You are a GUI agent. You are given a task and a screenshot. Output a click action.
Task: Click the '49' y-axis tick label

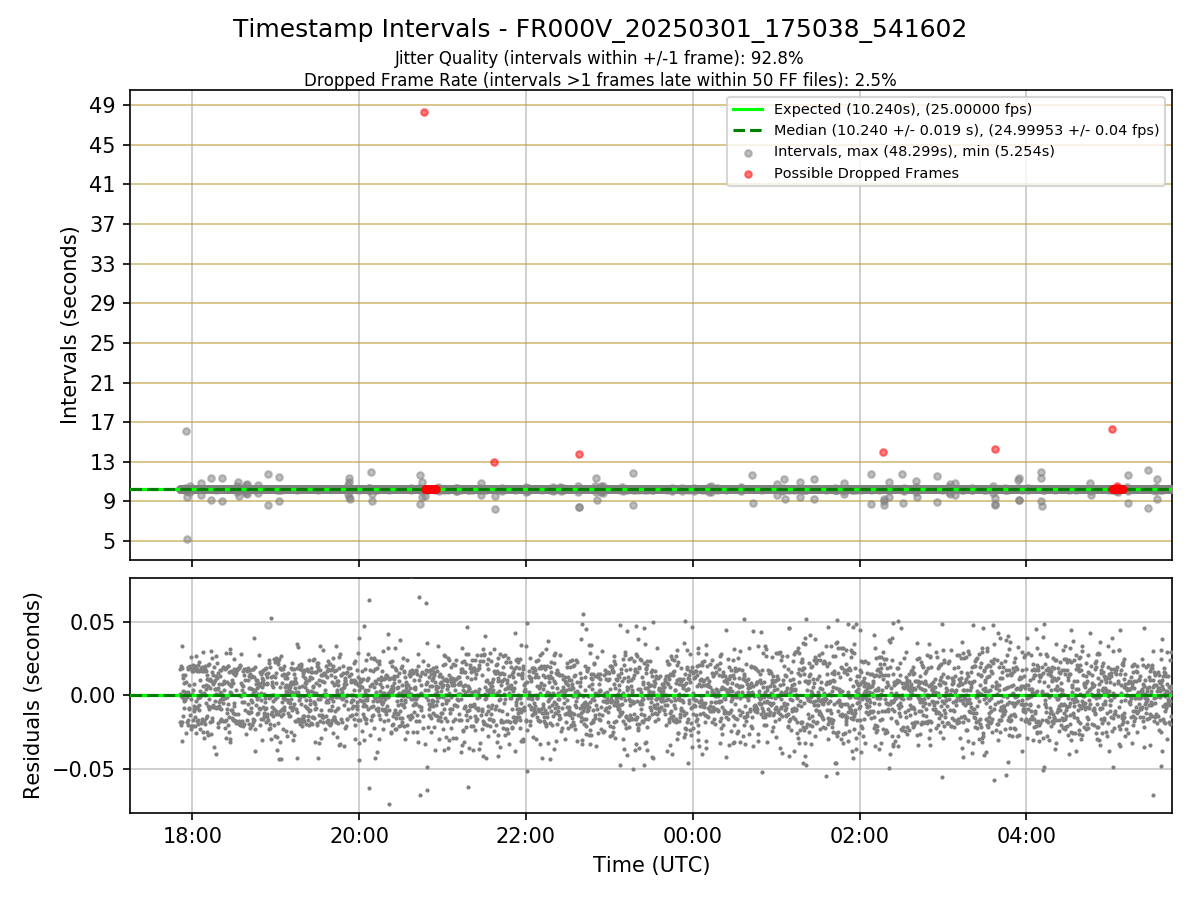pyautogui.click(x=105, y=105)
